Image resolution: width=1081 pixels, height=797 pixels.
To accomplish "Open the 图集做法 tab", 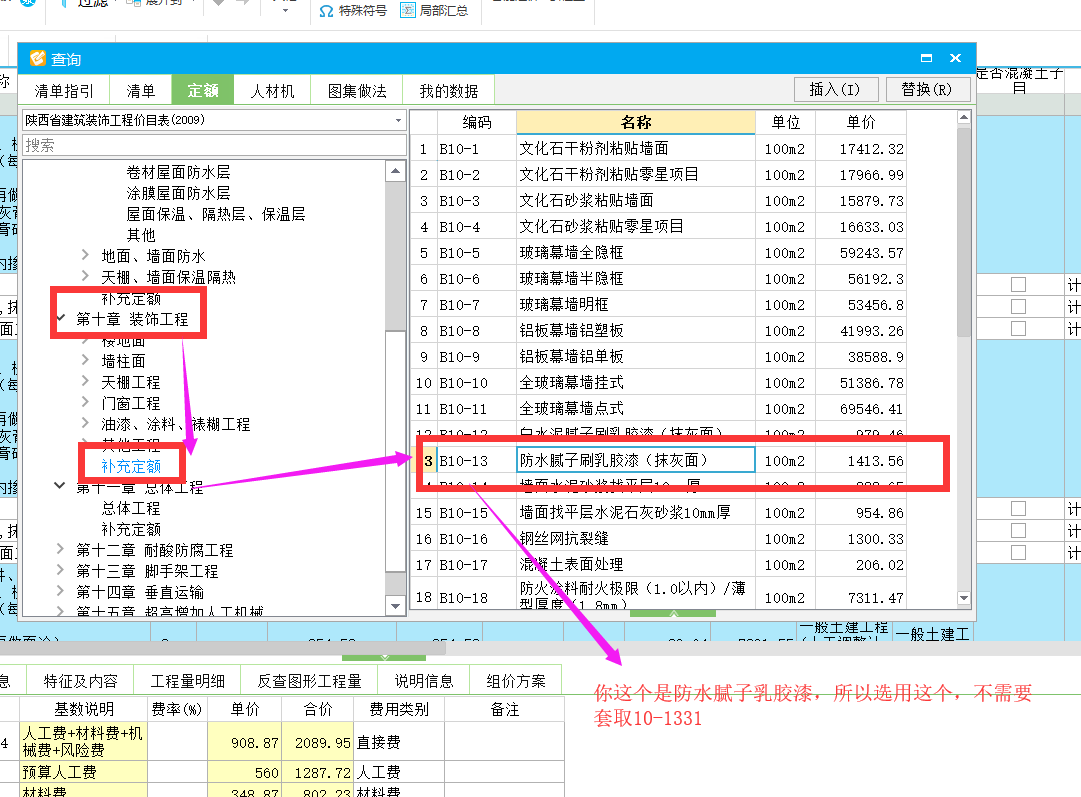I will pyautogui.click(x=357, y=91).
